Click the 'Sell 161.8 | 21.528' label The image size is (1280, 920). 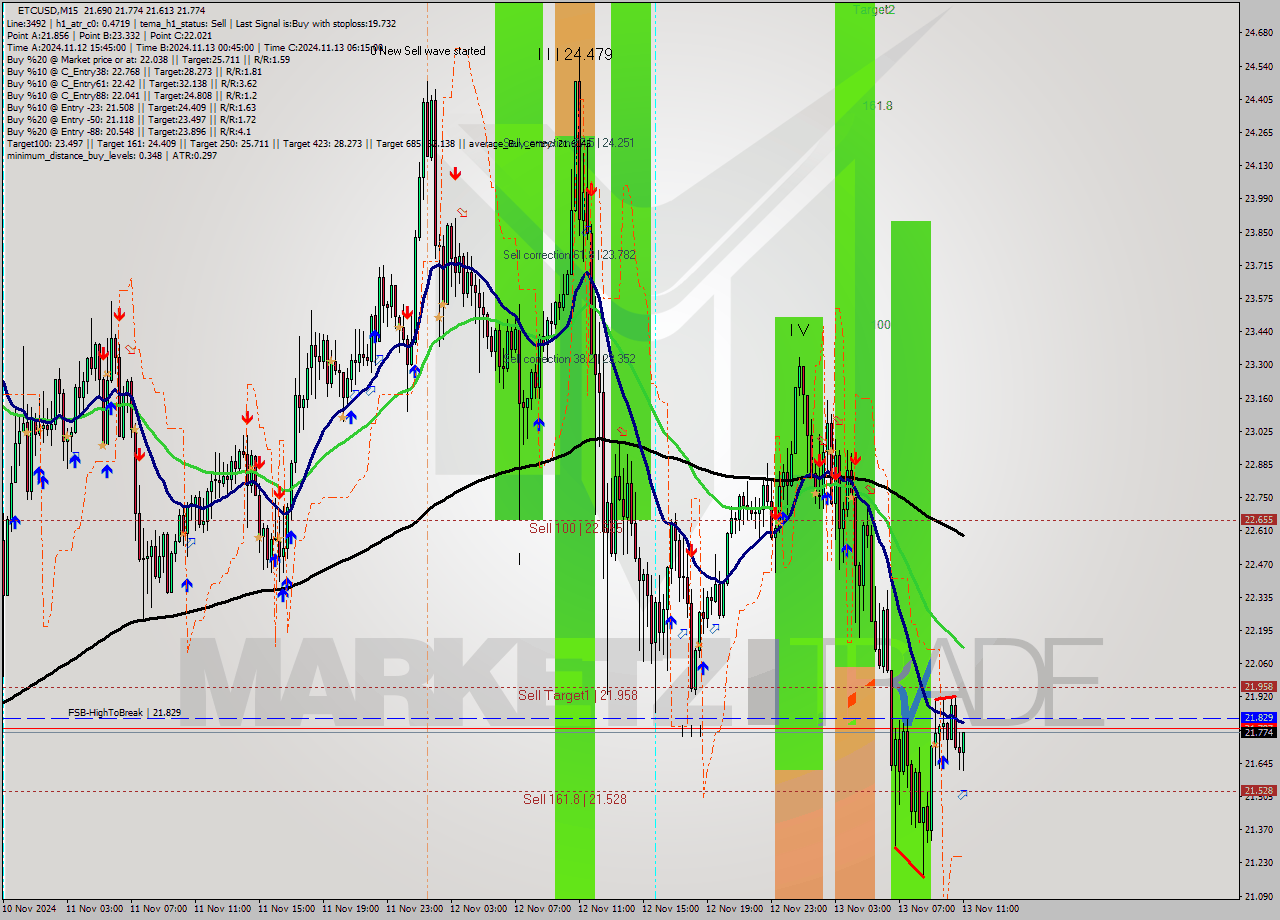pyautogui.click(x=575, y=798)
